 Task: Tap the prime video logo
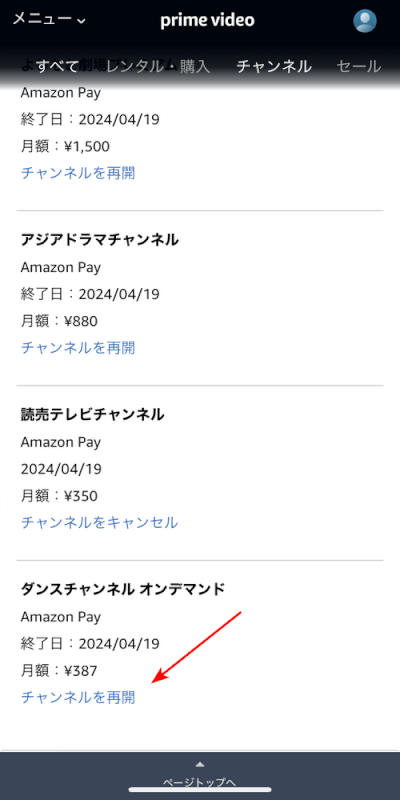207,20
